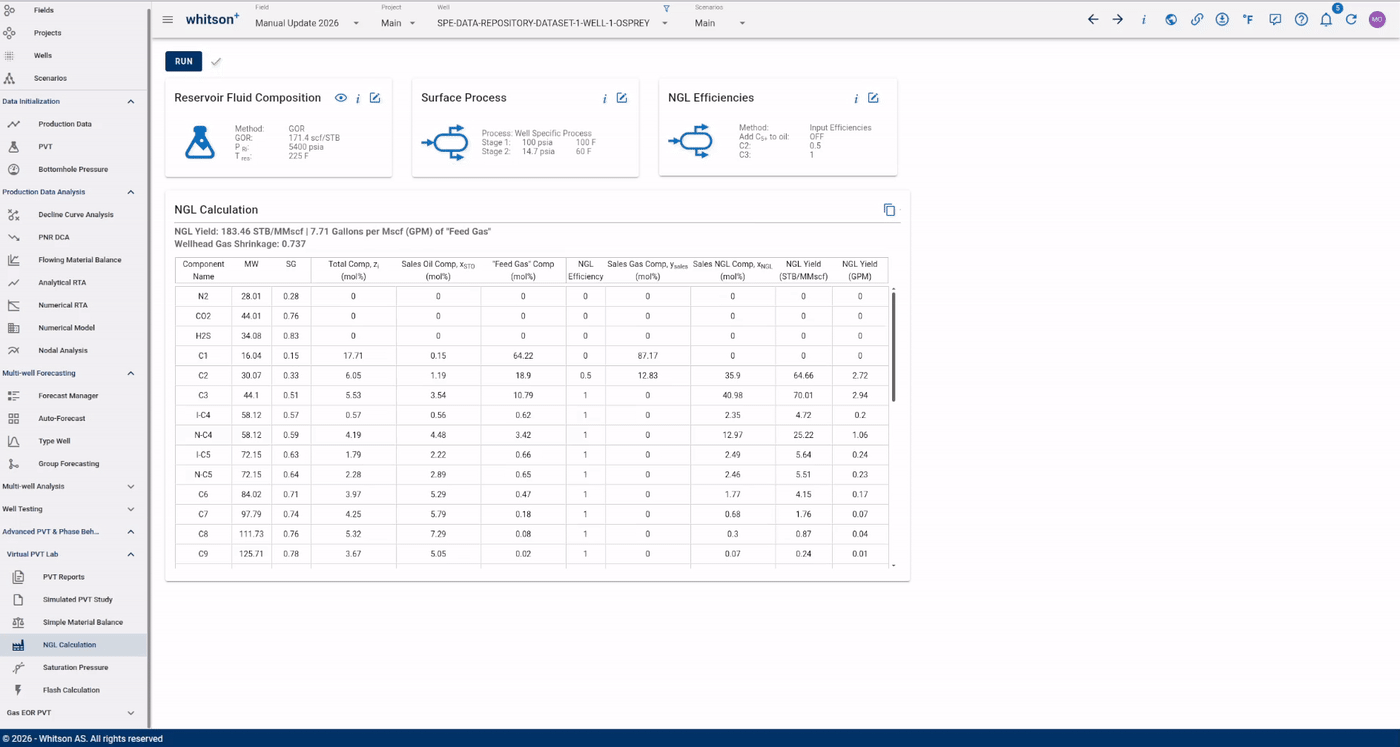
Task: Collapse the Virtual PVT Lab group
Action: coord(131,554)
